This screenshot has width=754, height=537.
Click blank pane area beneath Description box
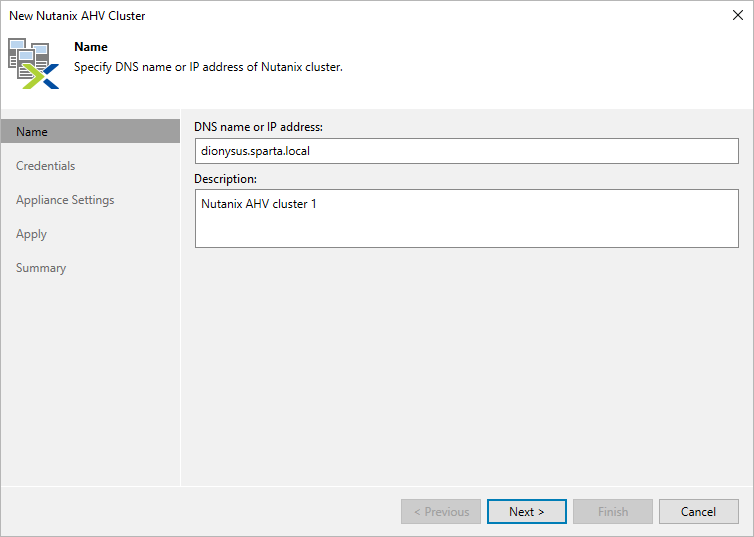[466, 360]
